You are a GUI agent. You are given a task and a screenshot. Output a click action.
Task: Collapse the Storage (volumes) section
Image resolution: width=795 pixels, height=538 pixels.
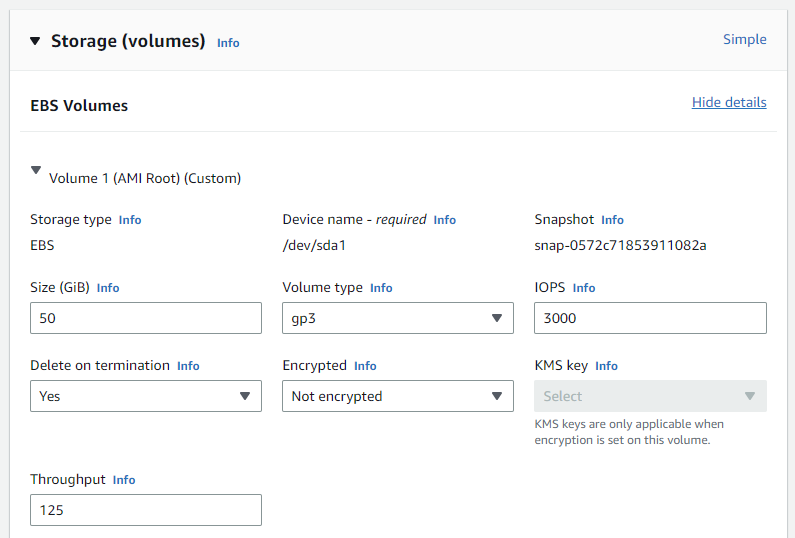(x=35, y=41)
